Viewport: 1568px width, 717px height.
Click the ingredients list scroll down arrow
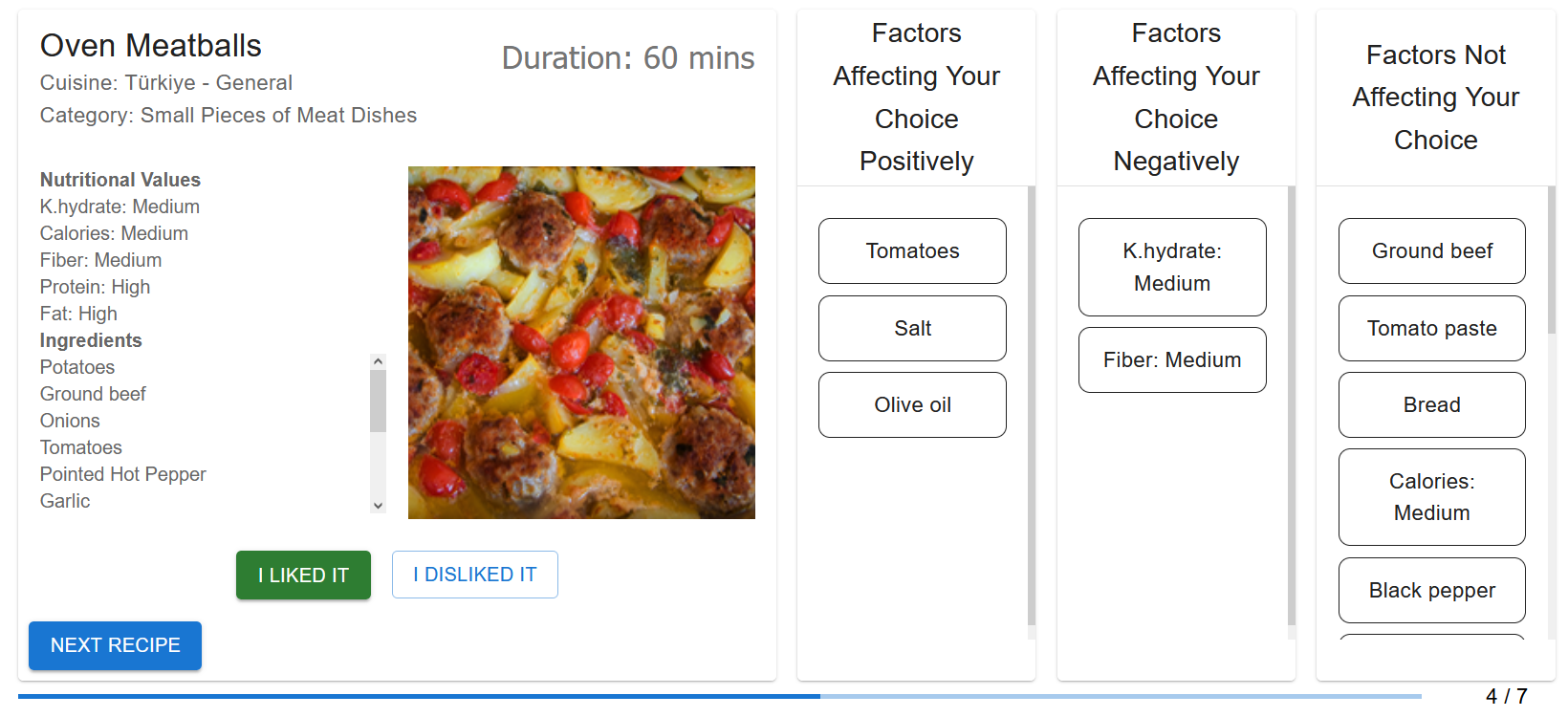point(378,506)
